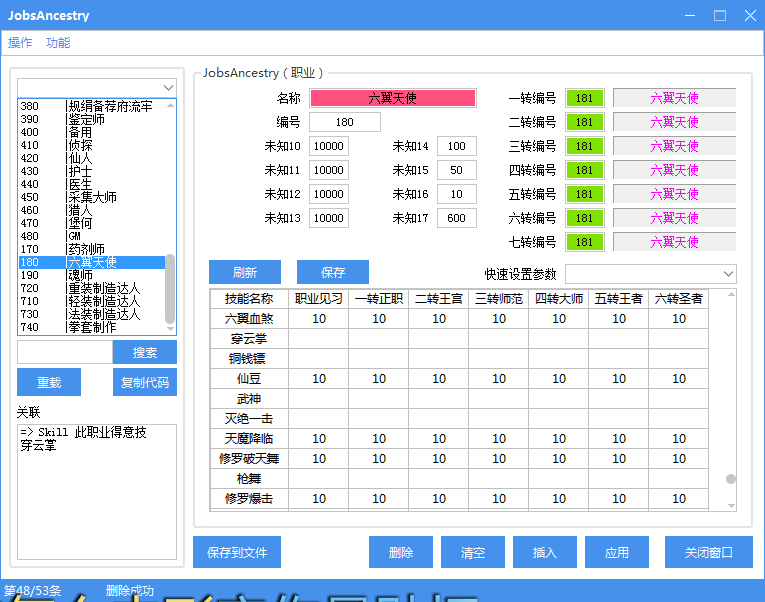This screenshot has height=602, width=765.
Task: Click the 删除 button
Action: 401,552
